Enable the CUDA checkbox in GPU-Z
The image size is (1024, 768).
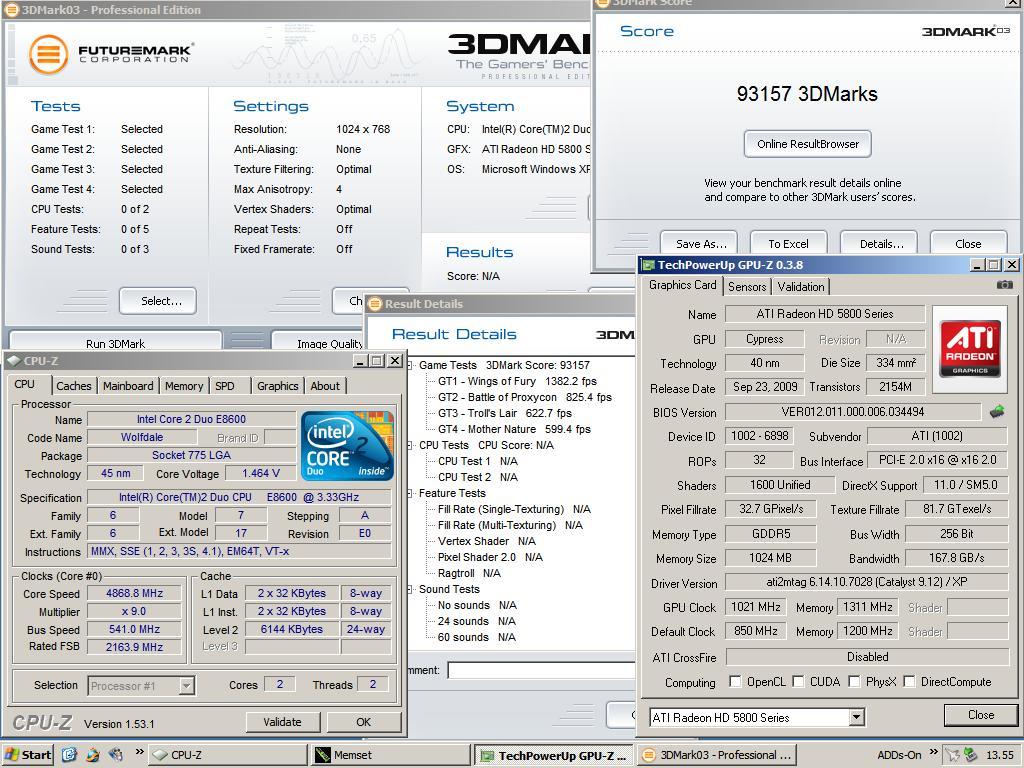(798, 682)
